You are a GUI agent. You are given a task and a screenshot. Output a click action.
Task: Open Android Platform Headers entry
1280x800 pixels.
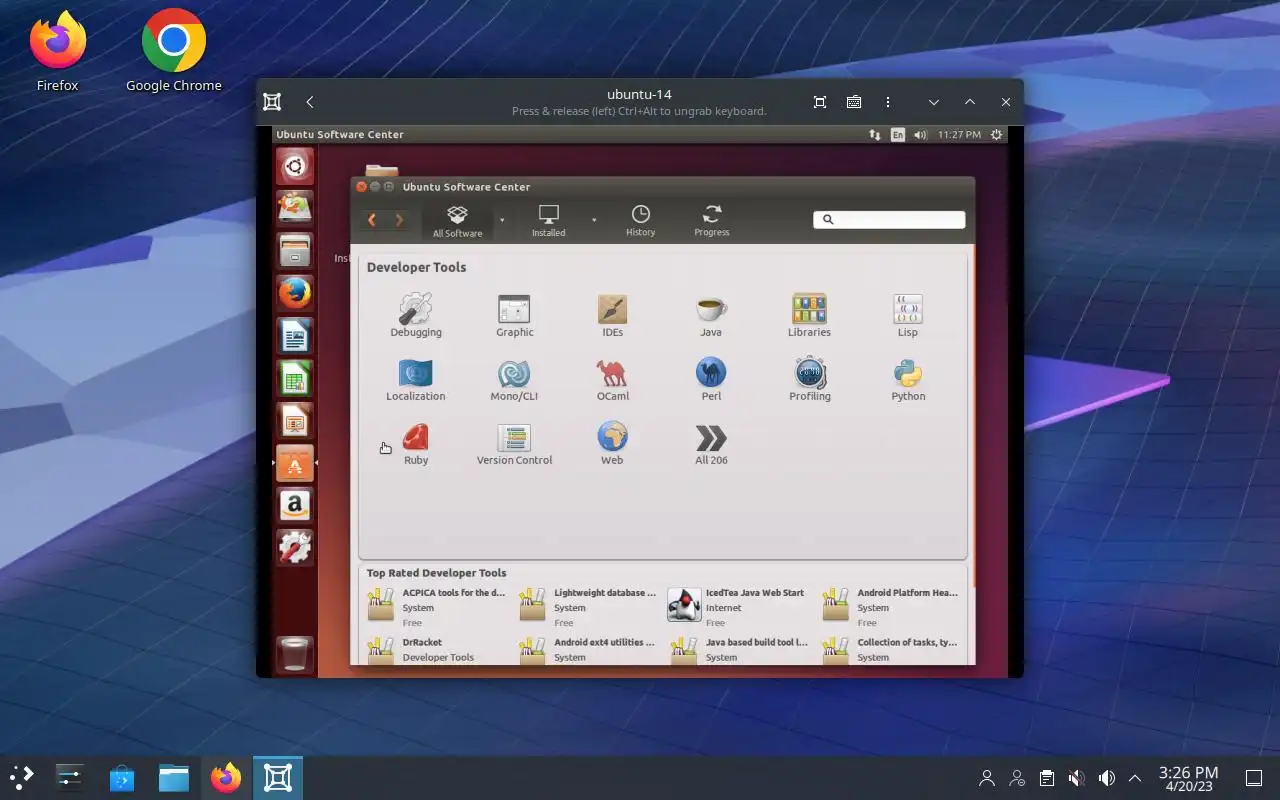889,607
